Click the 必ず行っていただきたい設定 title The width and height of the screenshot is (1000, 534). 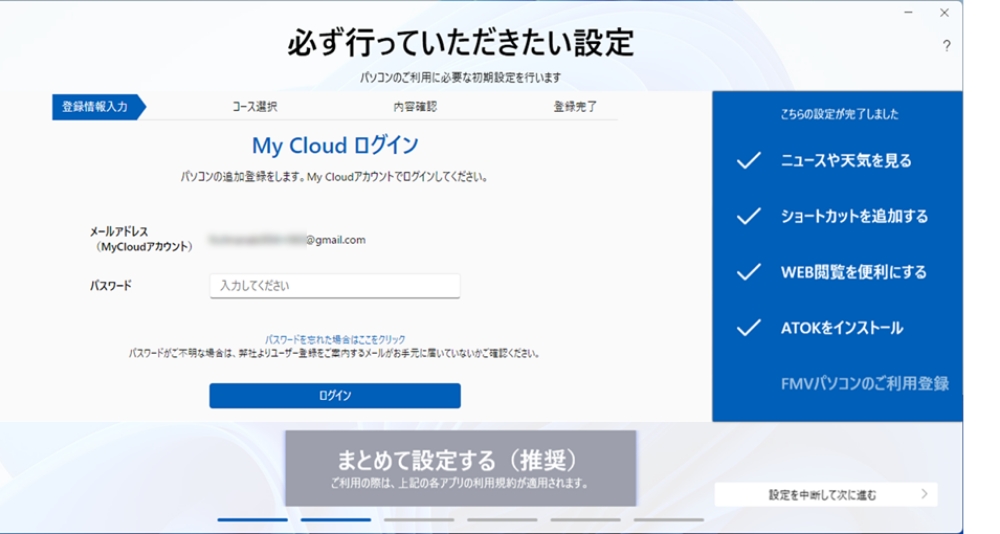(460, 43)
